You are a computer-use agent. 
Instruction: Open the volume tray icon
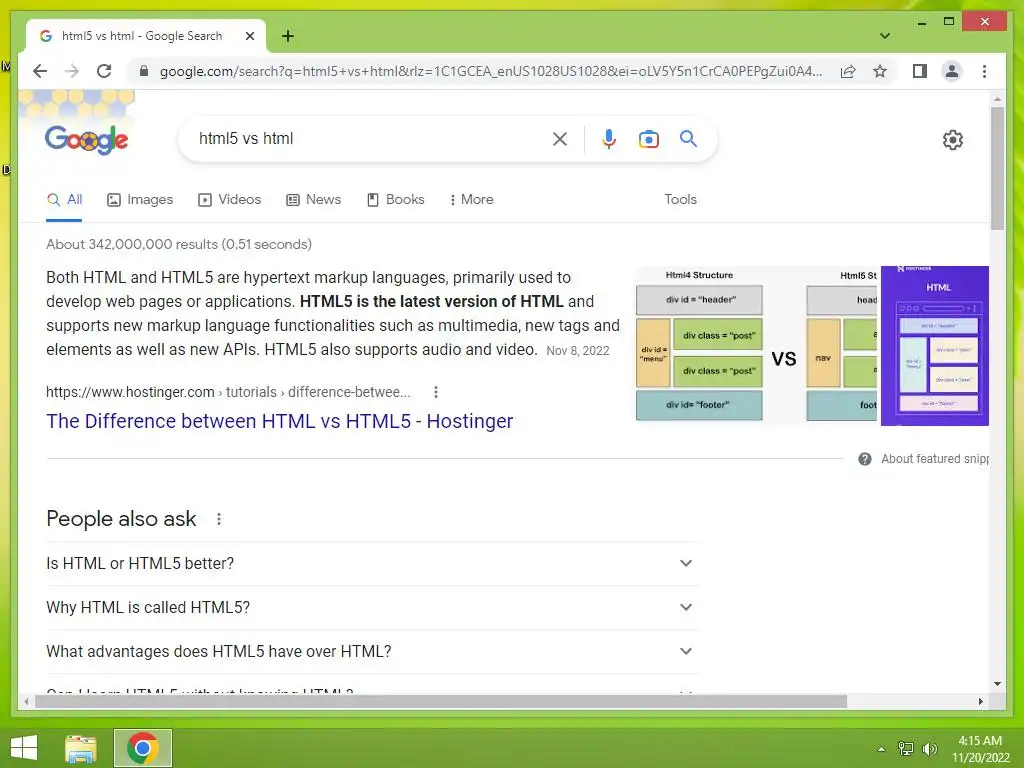click(x=930, y=748)
